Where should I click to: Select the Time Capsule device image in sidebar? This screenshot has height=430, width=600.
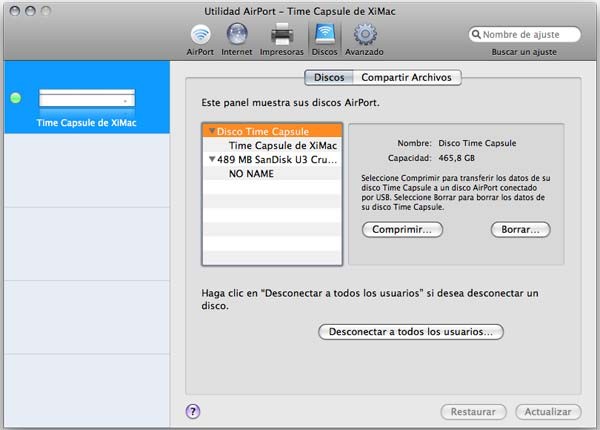[87, 98]
